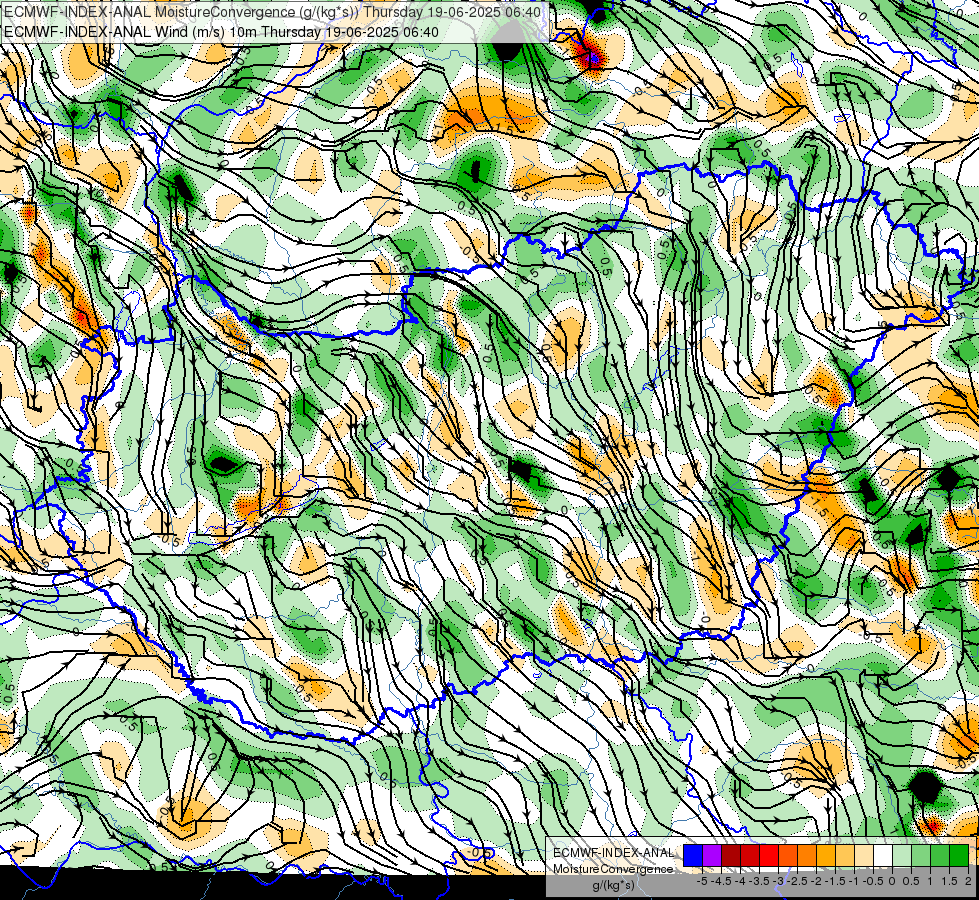979x900 pixels.
Task: Click the legend unit 'g/(kg*s)'
Action: pyautogui.click(x=613, y=885)
